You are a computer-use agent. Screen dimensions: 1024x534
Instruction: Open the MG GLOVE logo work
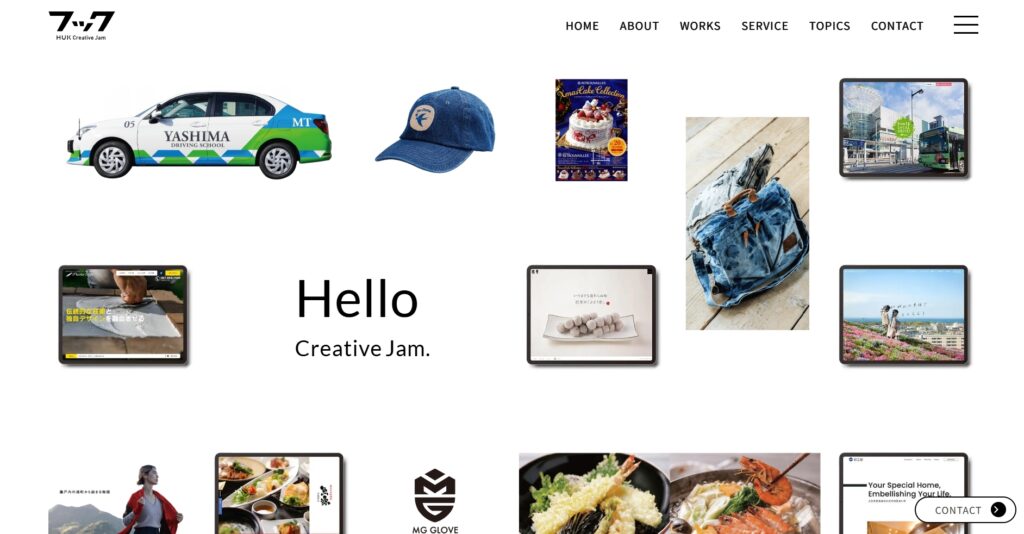click(x=435, y=501)
